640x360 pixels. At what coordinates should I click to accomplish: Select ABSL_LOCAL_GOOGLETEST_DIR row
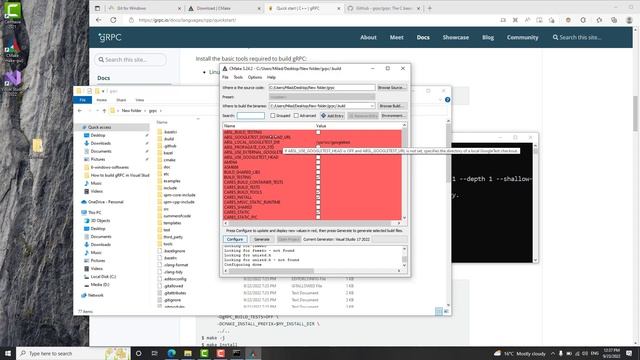tap(312, 142)
